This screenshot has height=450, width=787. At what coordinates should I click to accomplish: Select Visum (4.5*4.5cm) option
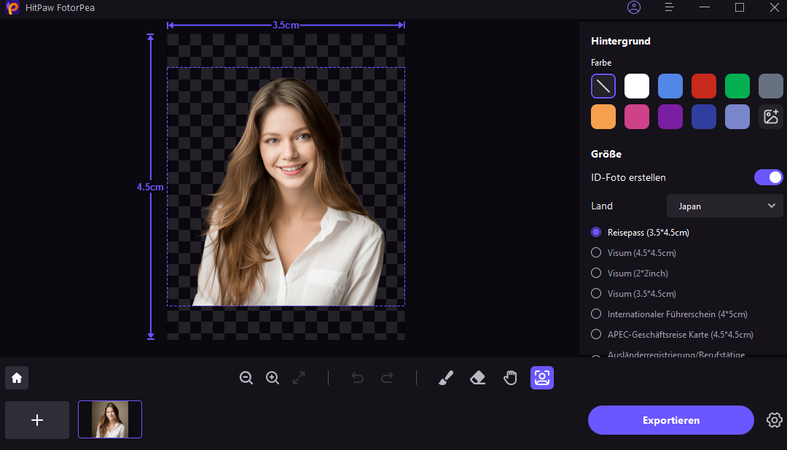pyautogui.click(x=633, y=253)
